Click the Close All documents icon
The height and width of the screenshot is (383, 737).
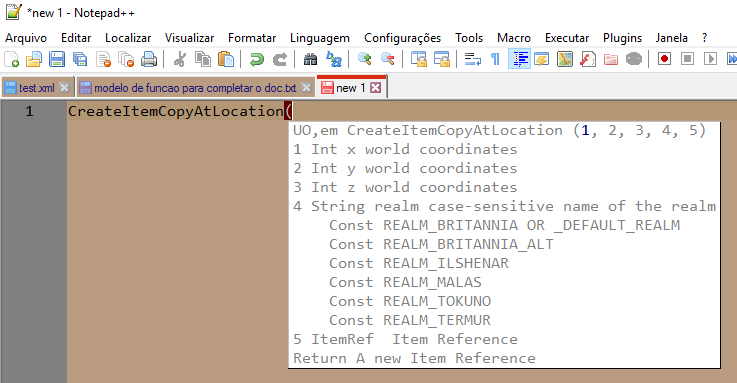pos(126,59)
